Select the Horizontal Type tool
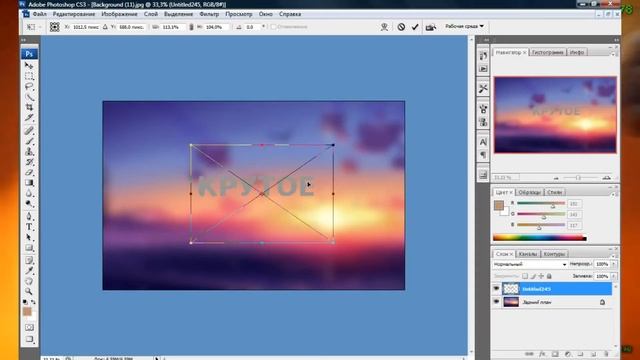The image size is (640, 360). (x=29, y=227)
